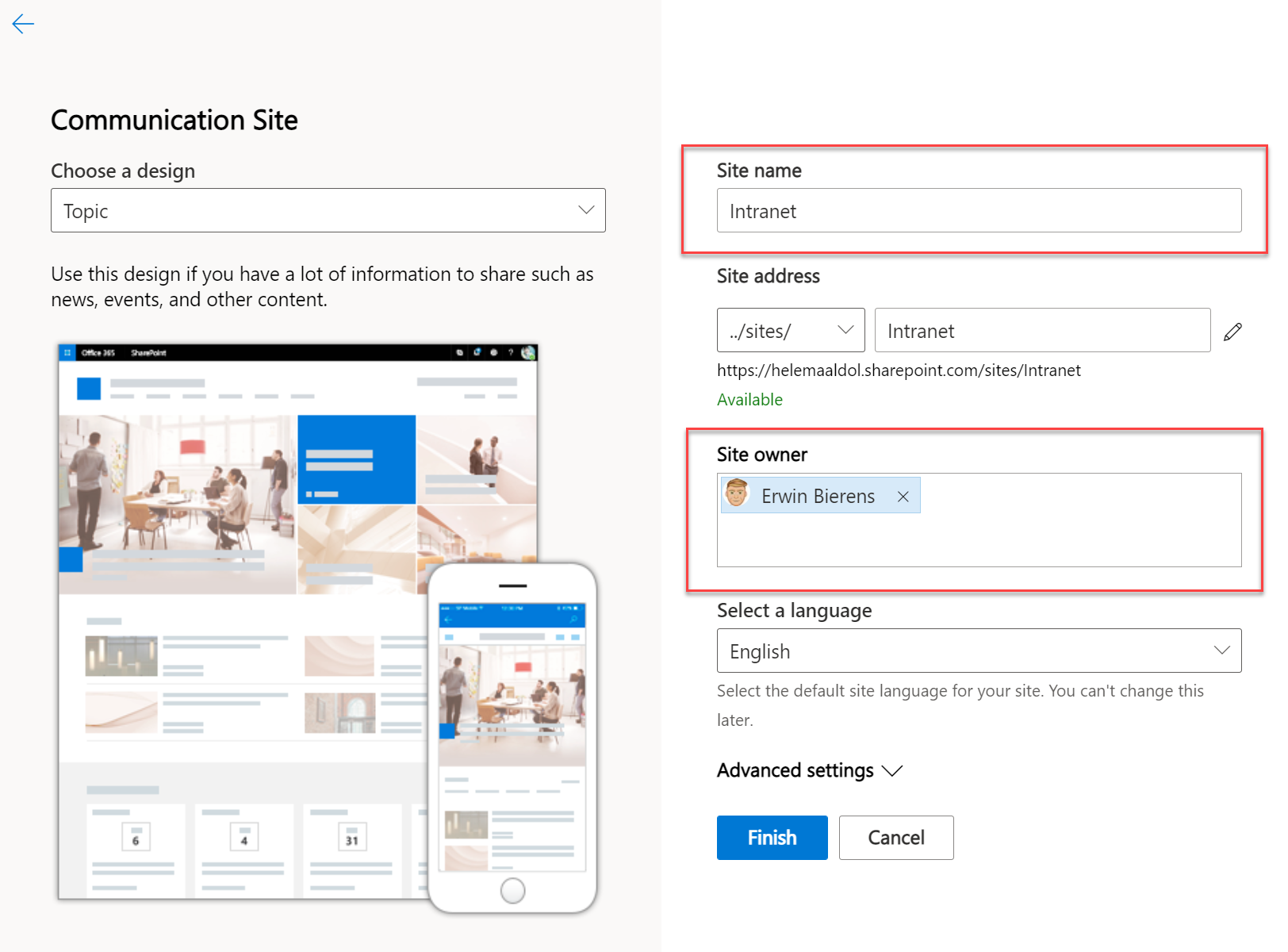Image resolution: width=1288 pixels, height=952 pixels.
Task: Click the back arrow to return
Action: click(x=23, y=24)
